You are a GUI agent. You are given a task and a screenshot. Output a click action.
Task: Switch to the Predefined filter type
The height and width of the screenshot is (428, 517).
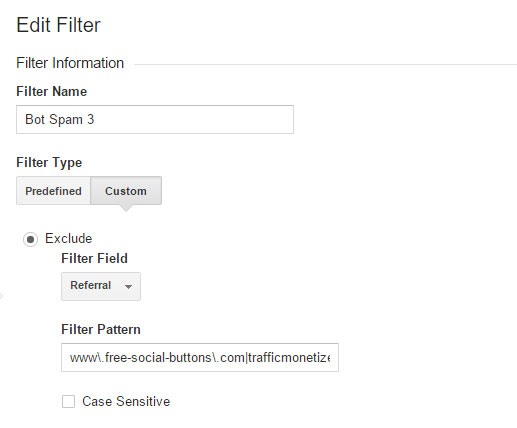click(53, 191)
